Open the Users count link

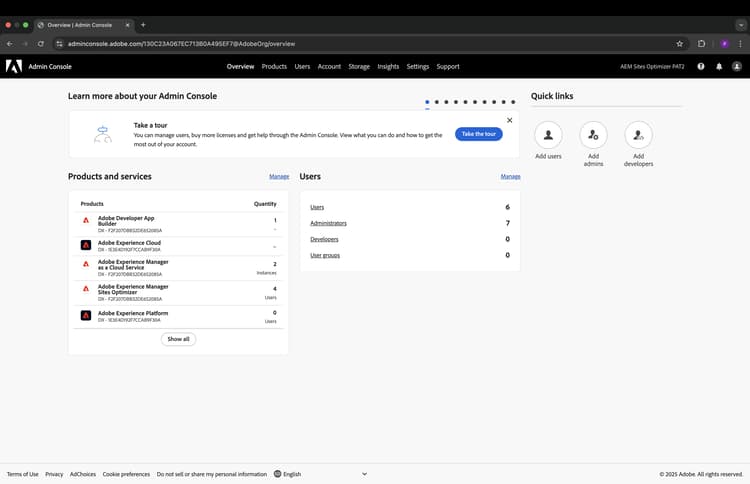pyautogui.click(x=317, y=207)
